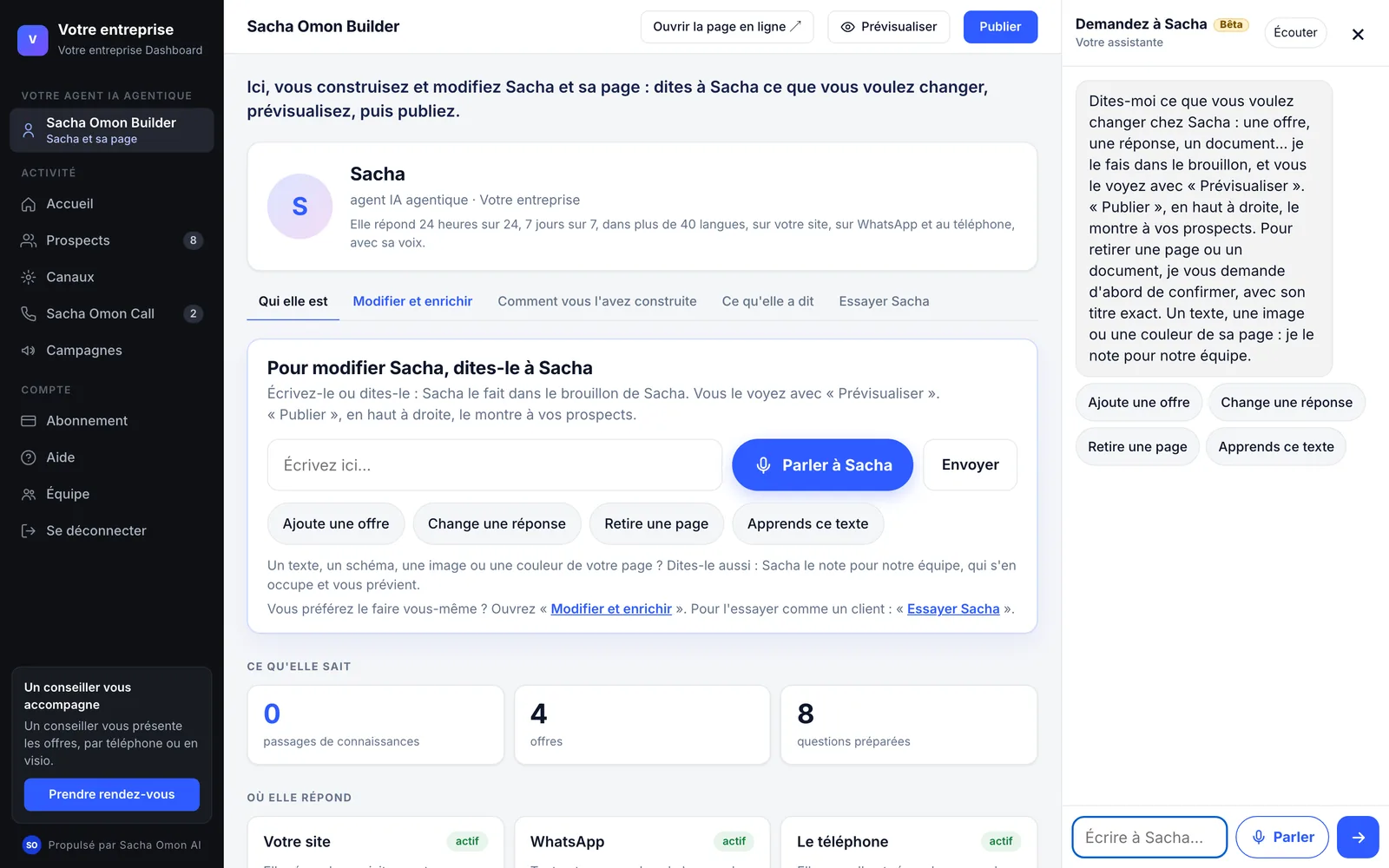Click chat panel Ajoute une offre suggestion
Screen dimensions: 1389x868
click(x=1139, y=403)
